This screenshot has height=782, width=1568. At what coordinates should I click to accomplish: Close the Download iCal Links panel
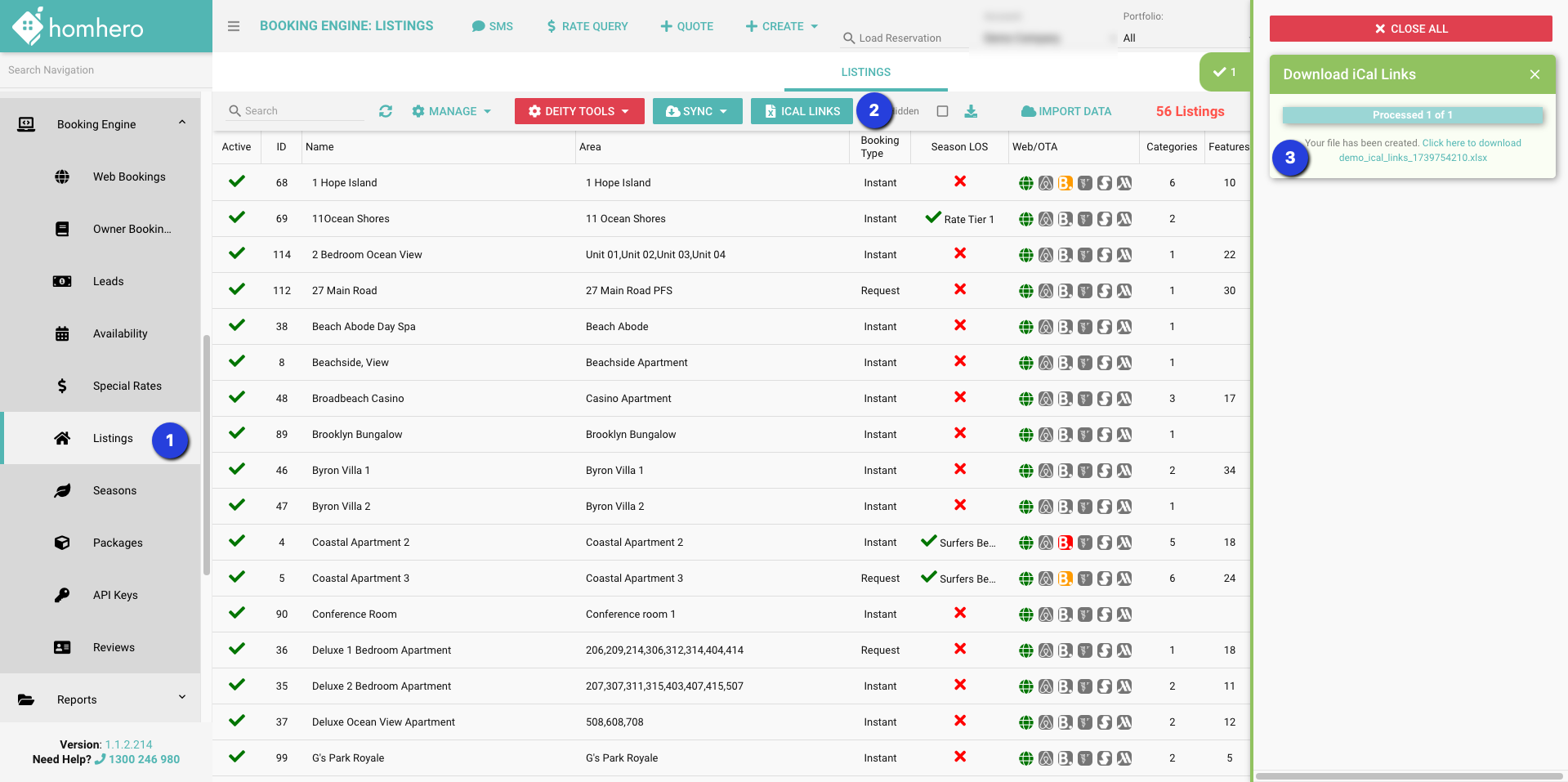click(1534, 74)
